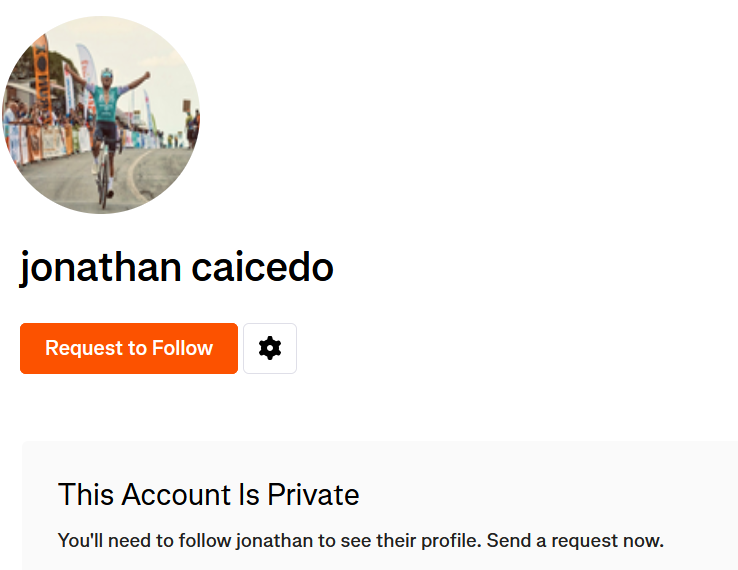Click the jonathan caicedo name heading
738x570 pixels.
pyautogui.click(x=176, y=267)
